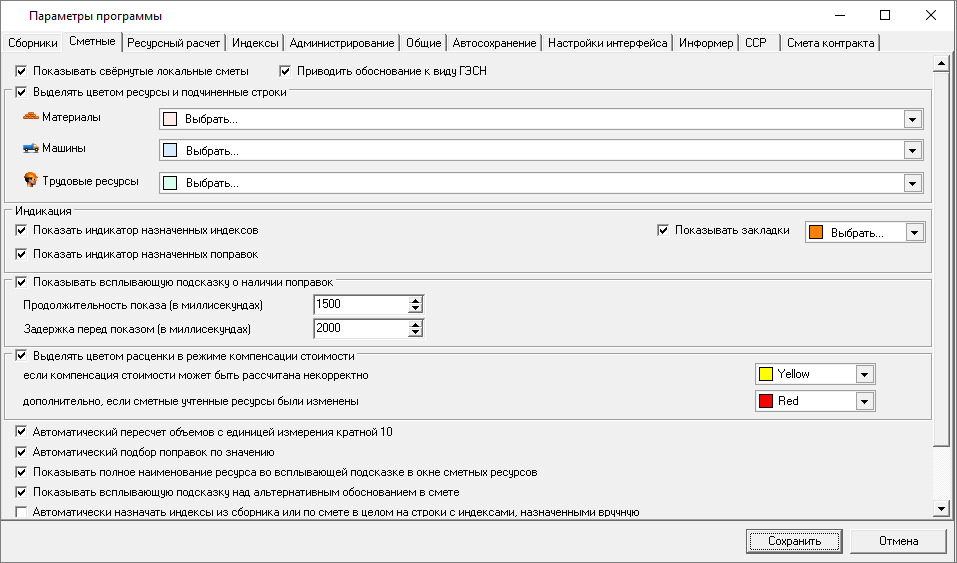
Task: Click the orange bookmarks color swatch
Action: tap(816, 232)
